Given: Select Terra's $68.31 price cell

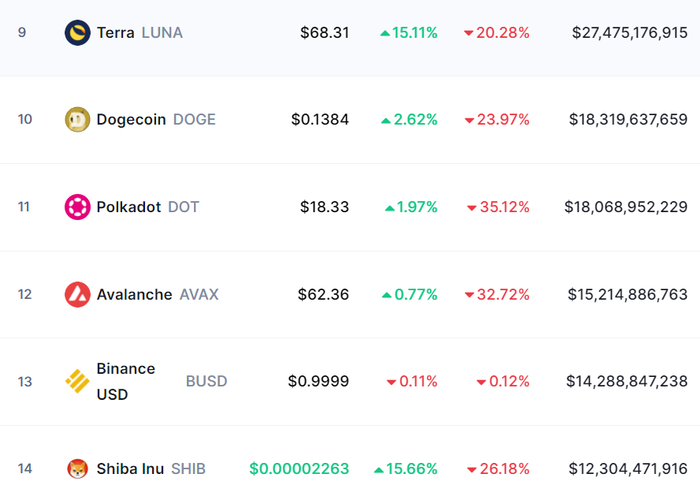Looking at the screenshot, I should click(x=325, y=33).
